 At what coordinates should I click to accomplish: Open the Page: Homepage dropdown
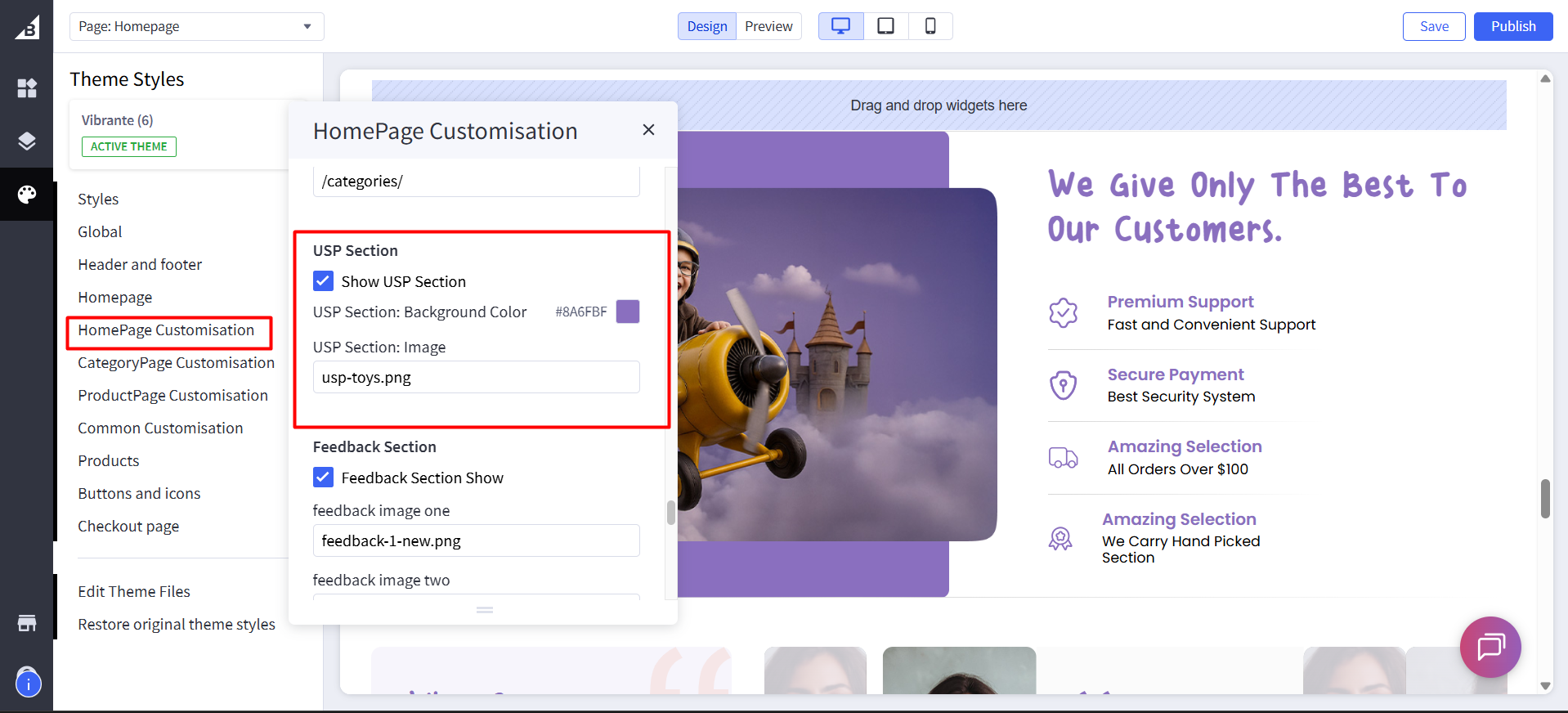point(197,26)
